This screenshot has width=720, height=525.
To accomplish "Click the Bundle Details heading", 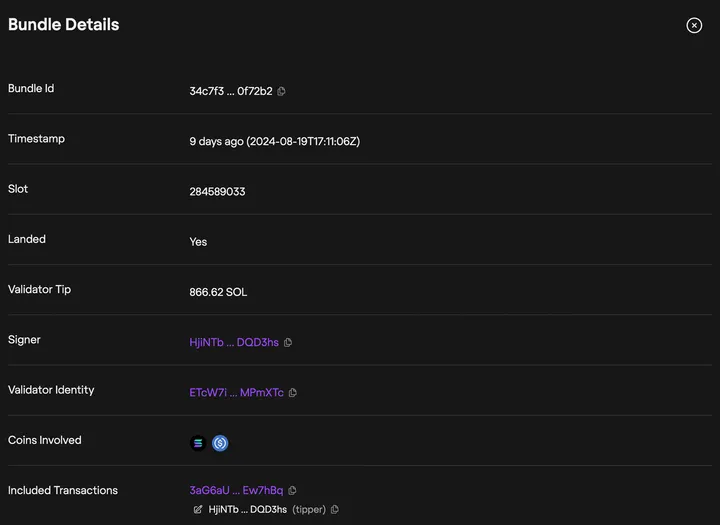I will pos(63,25).
